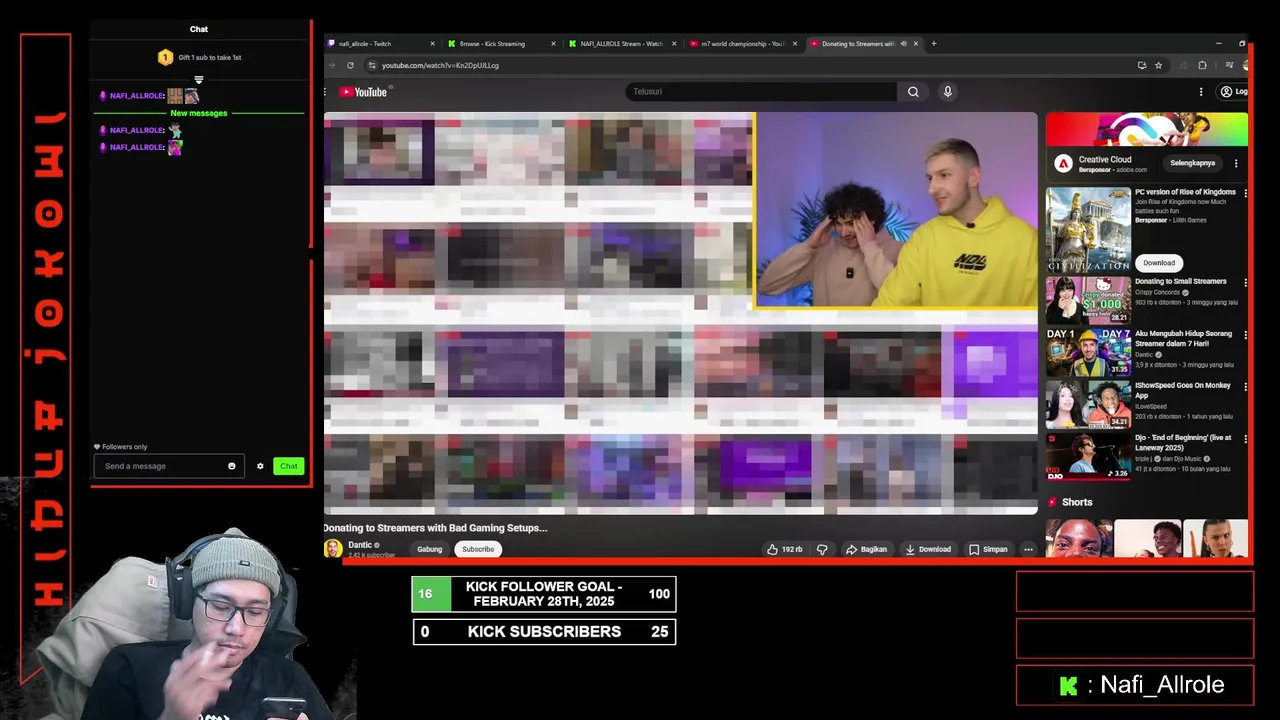The height and width of the screenshot is (720, 1280).
Task: Open chat settings gear icon
Action: click(260, 466)
